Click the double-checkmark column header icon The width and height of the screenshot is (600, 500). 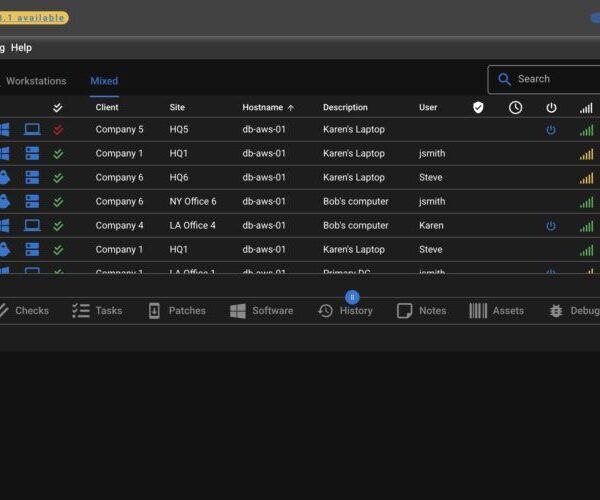pos(58,107)
